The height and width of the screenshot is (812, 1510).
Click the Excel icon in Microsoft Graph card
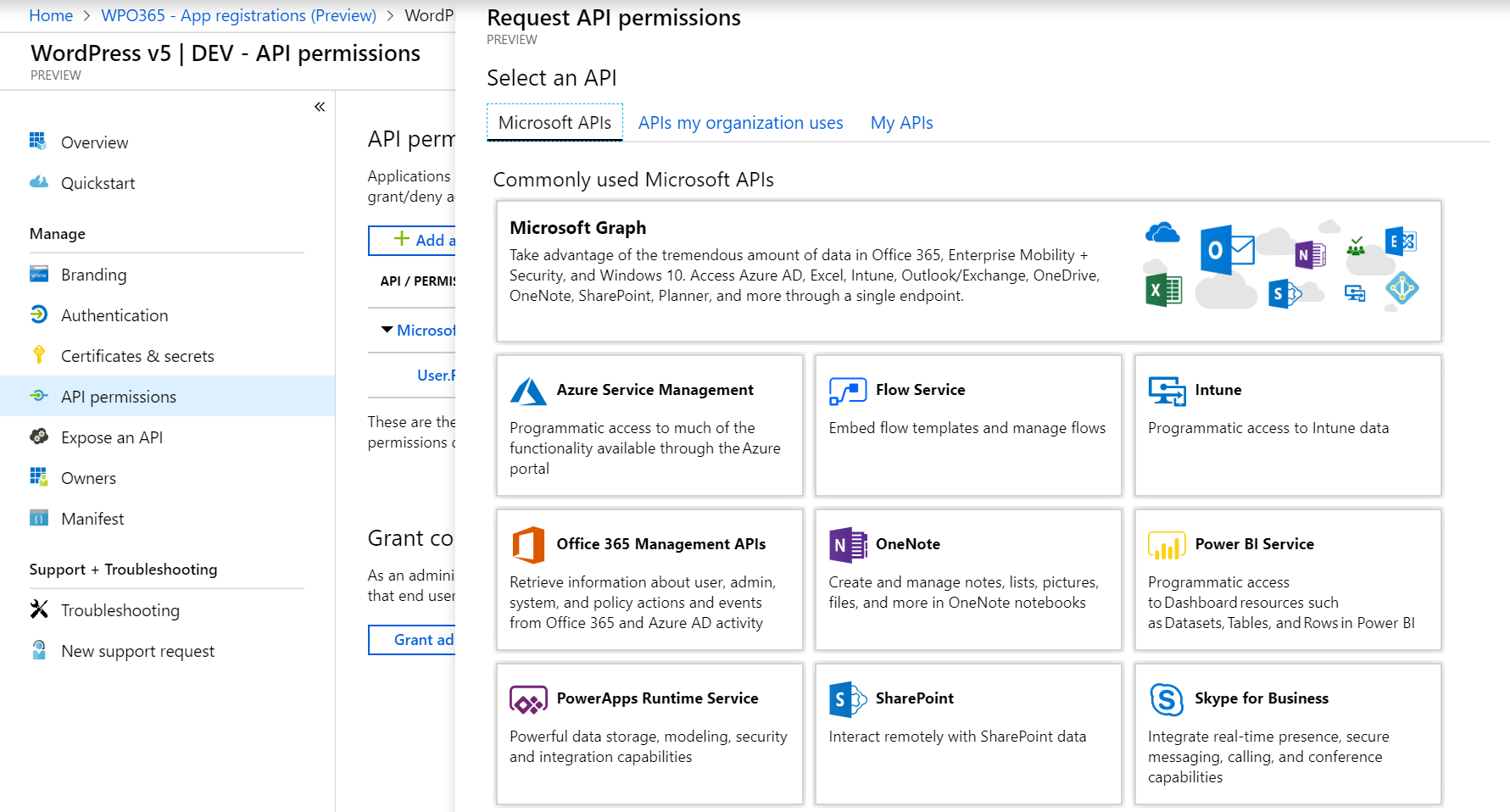click(x=1163, y=290)
